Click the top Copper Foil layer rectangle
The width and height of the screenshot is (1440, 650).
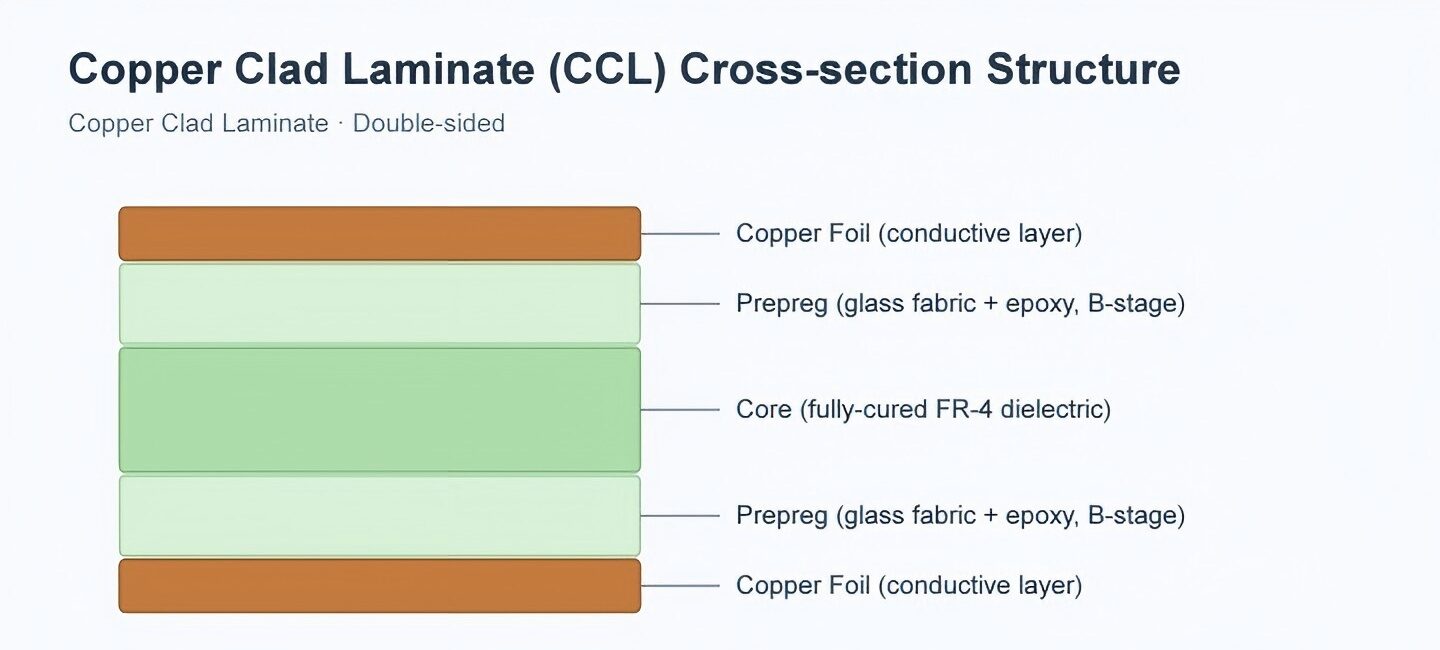pyautogui.click(x=380, y=233)
